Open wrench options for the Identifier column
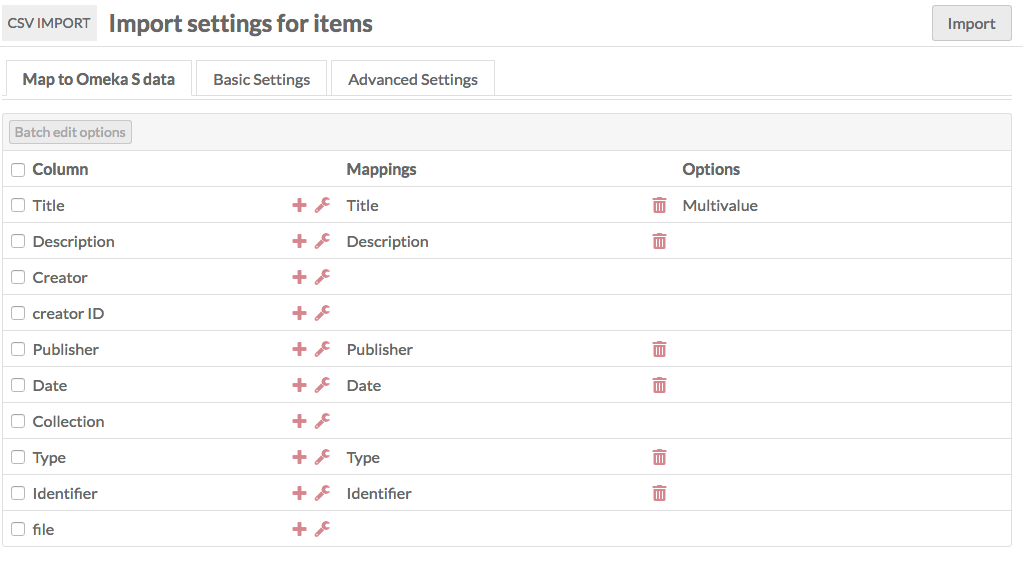Image resolution: width=1023 pixels, height=561 pixels. click(x=322, y=493)
